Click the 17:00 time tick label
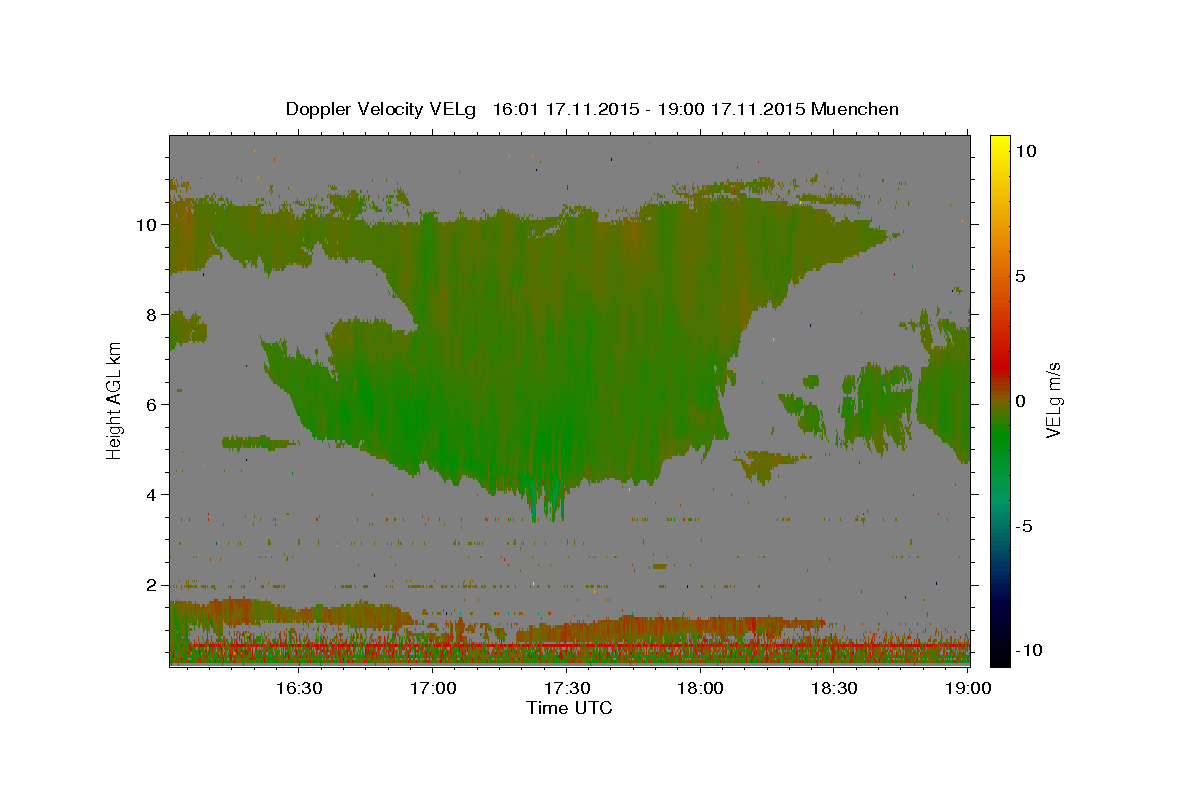 pyautogui.click(x=434, y=688)
